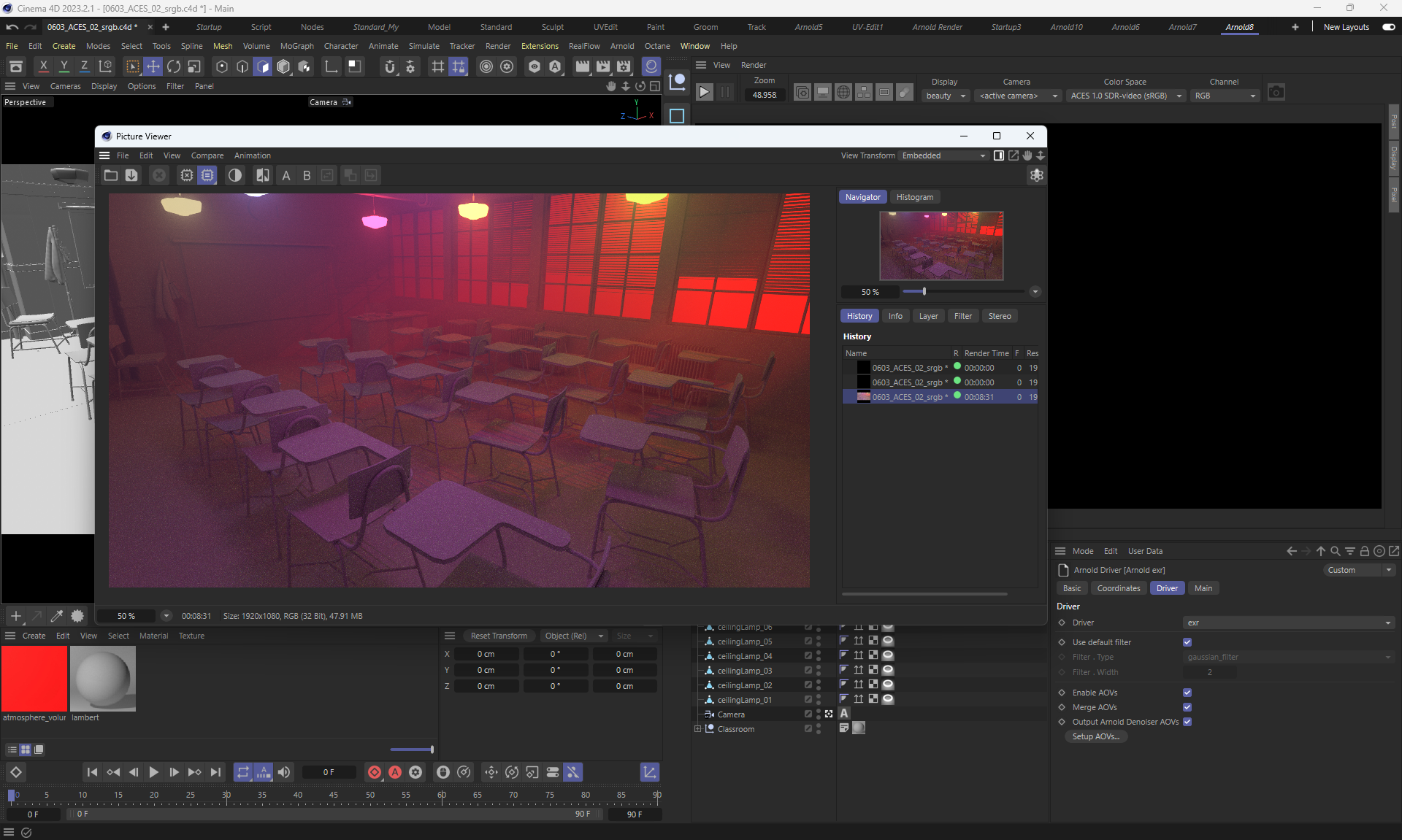Image resolution: width=1402 pixels, height=840 pixels.
Task: Disable the Merge AOVs checkbox
Action: pyautogui.click(x=1187, y=707)
